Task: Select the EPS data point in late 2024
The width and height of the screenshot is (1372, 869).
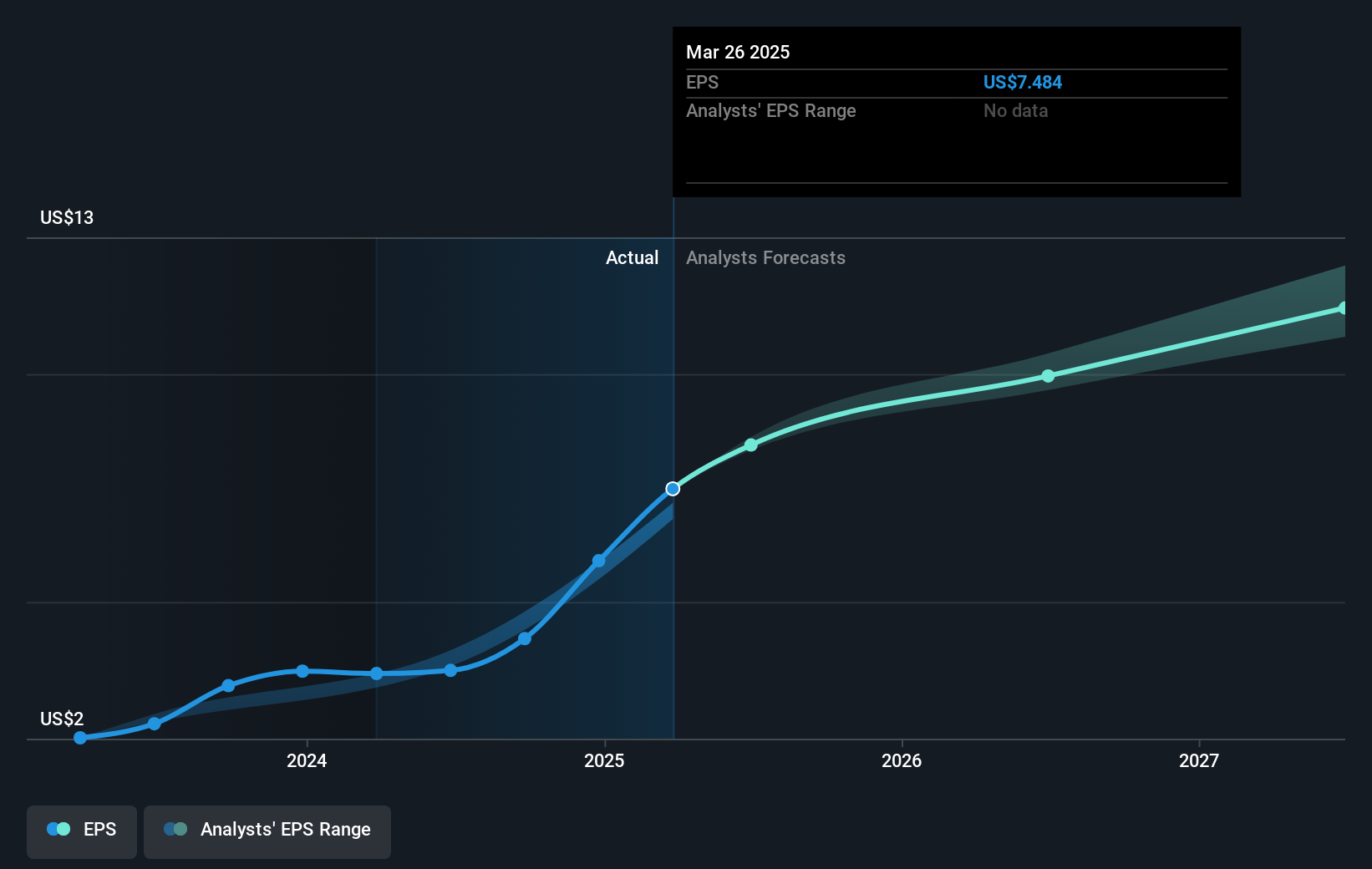Action: click(525, 638)
